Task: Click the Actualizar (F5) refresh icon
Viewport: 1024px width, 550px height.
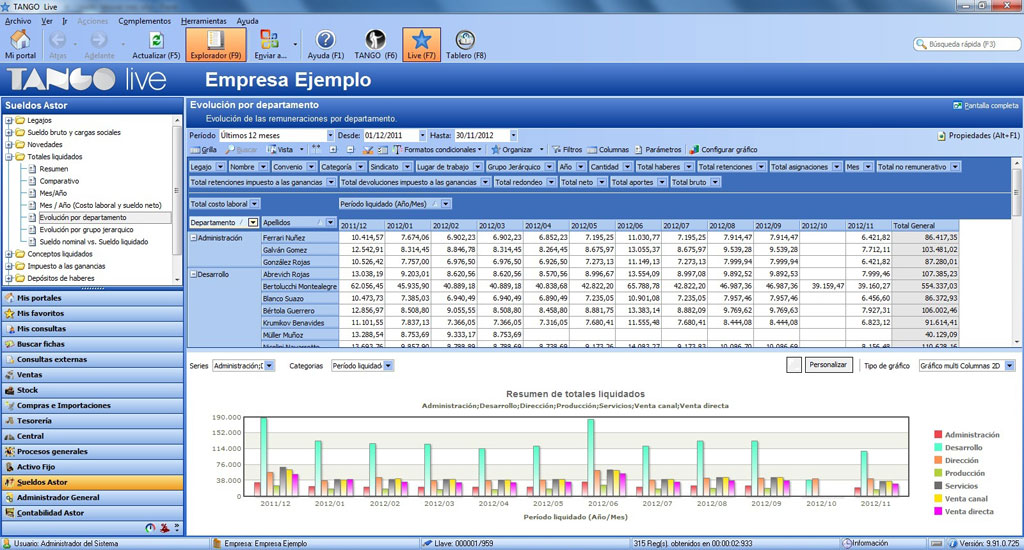Action: pyautogui.click(x=156, y=40)
